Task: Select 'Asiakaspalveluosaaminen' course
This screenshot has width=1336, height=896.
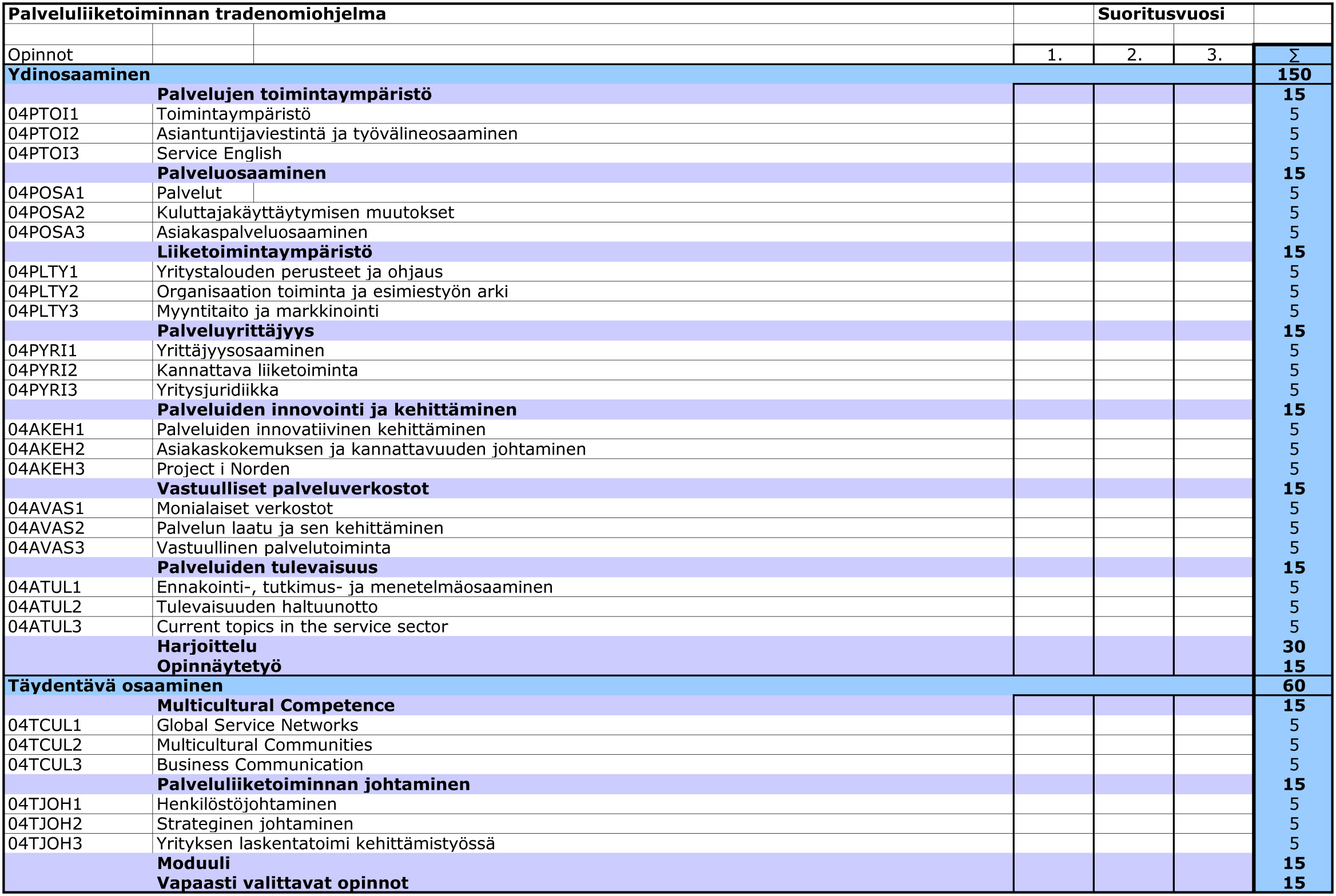Action: click(x=262, y=232)
